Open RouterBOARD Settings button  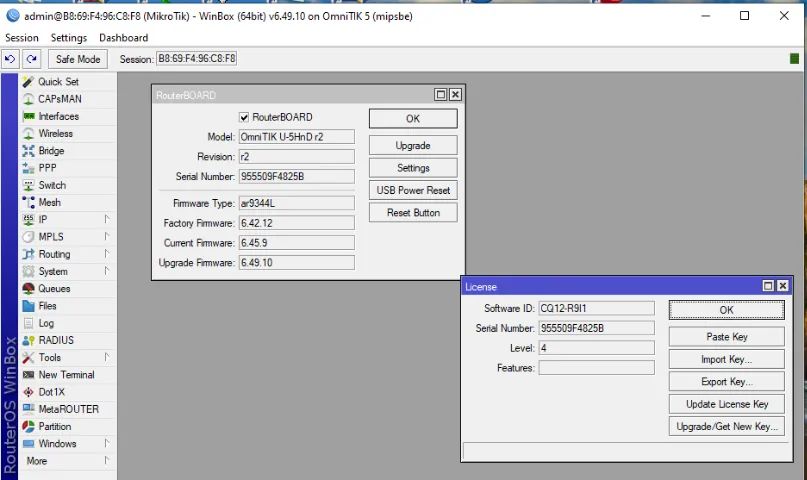pyautogui.click(x=413, y=168)
